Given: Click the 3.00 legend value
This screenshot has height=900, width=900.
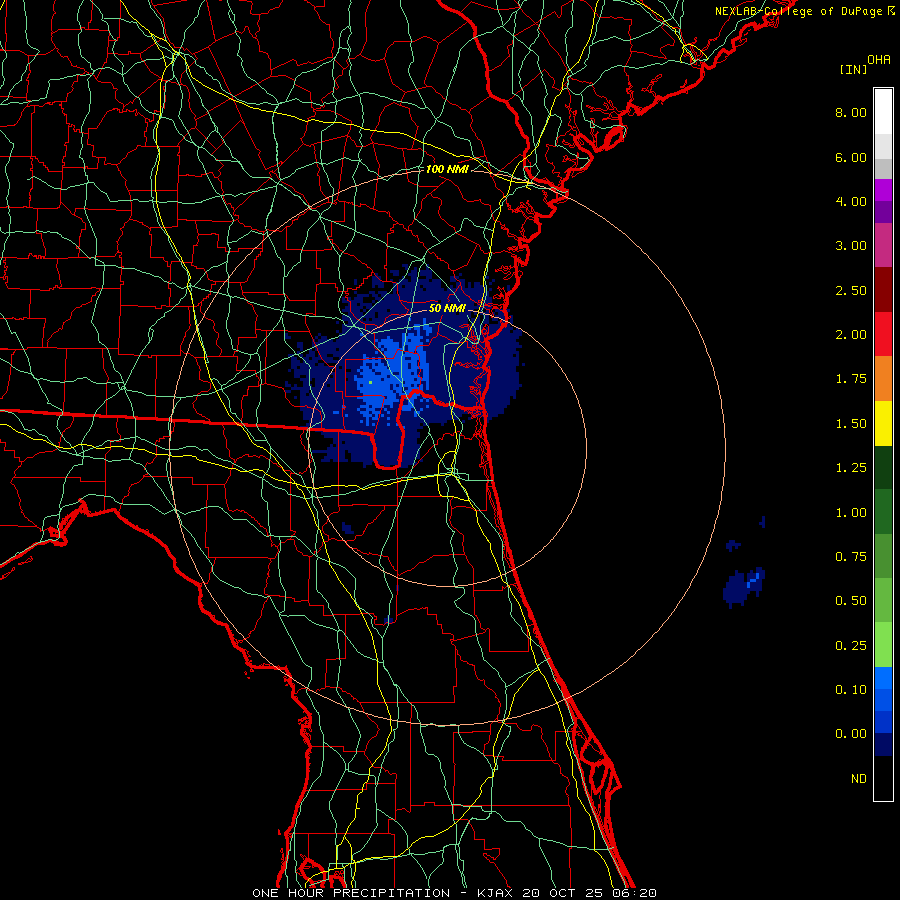Looking at the screenshot, I should click(851, 246).
